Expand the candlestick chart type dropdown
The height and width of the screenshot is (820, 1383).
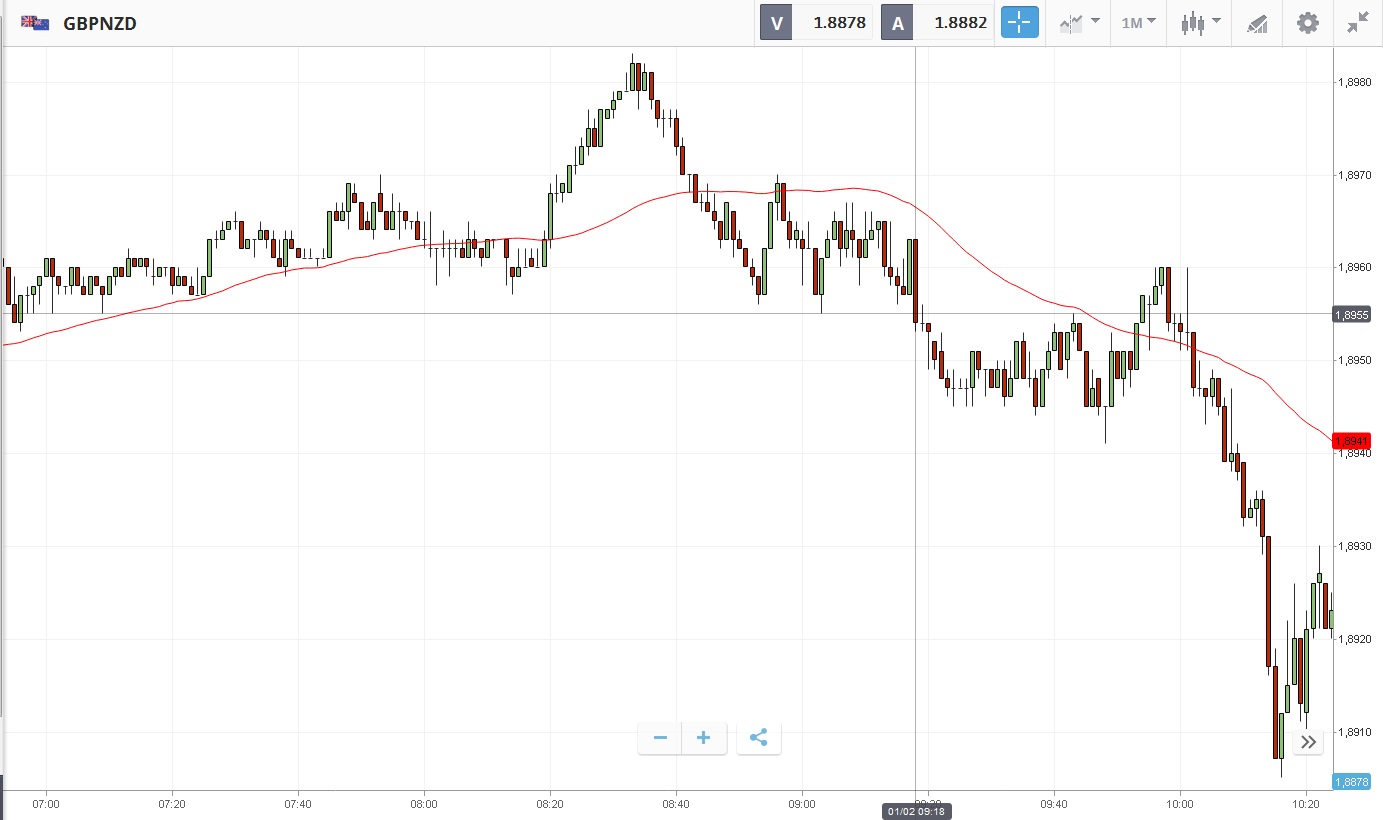click(1200, 23)
